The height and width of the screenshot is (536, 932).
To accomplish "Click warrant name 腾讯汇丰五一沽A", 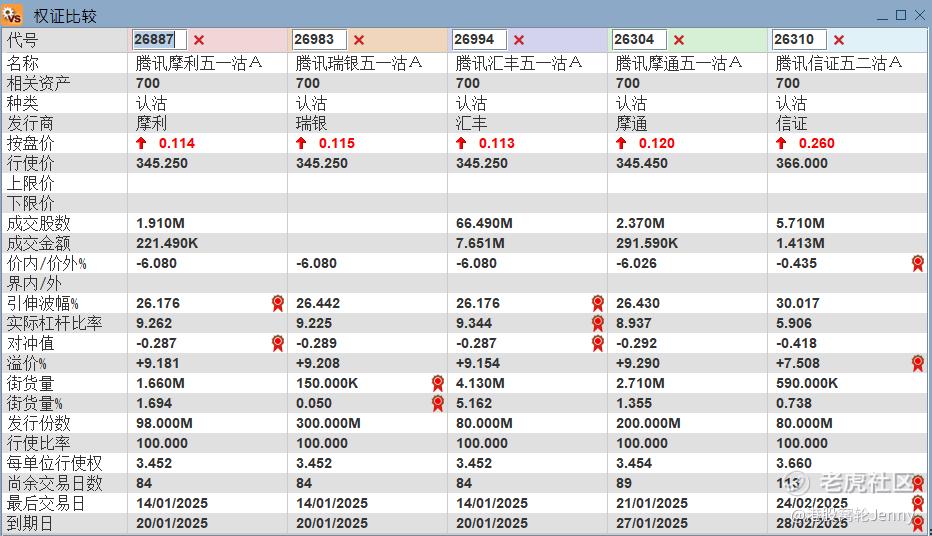I will (x=519, y=62).
